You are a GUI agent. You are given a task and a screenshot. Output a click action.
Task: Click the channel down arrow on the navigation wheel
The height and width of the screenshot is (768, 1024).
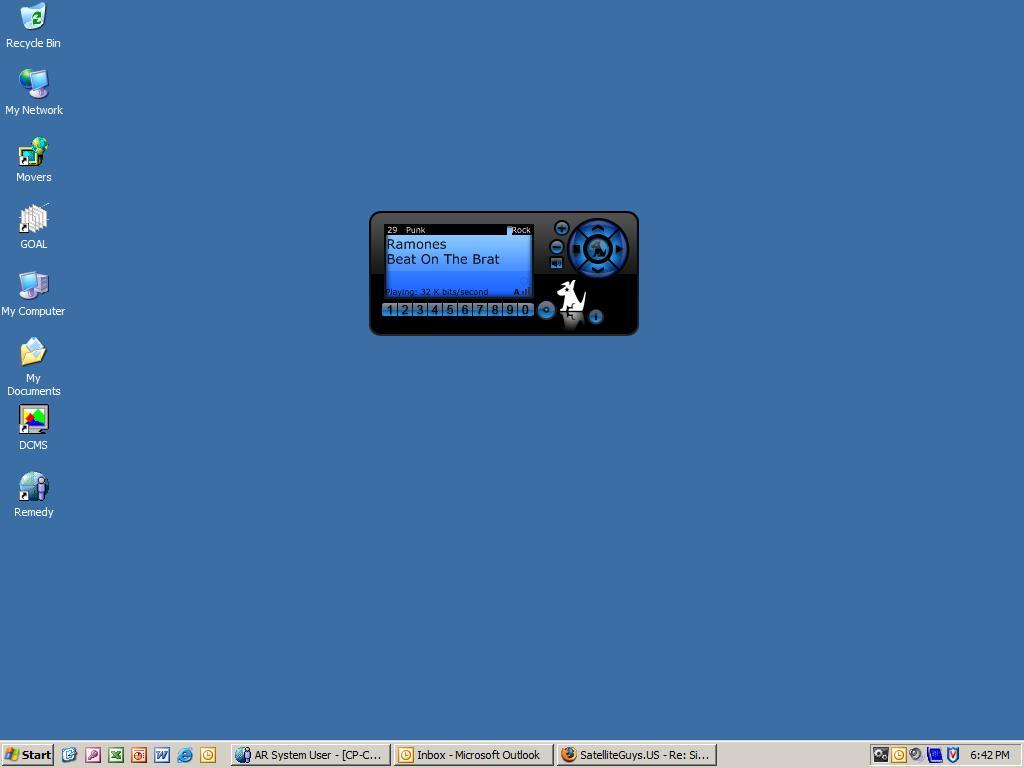(598, 268)
